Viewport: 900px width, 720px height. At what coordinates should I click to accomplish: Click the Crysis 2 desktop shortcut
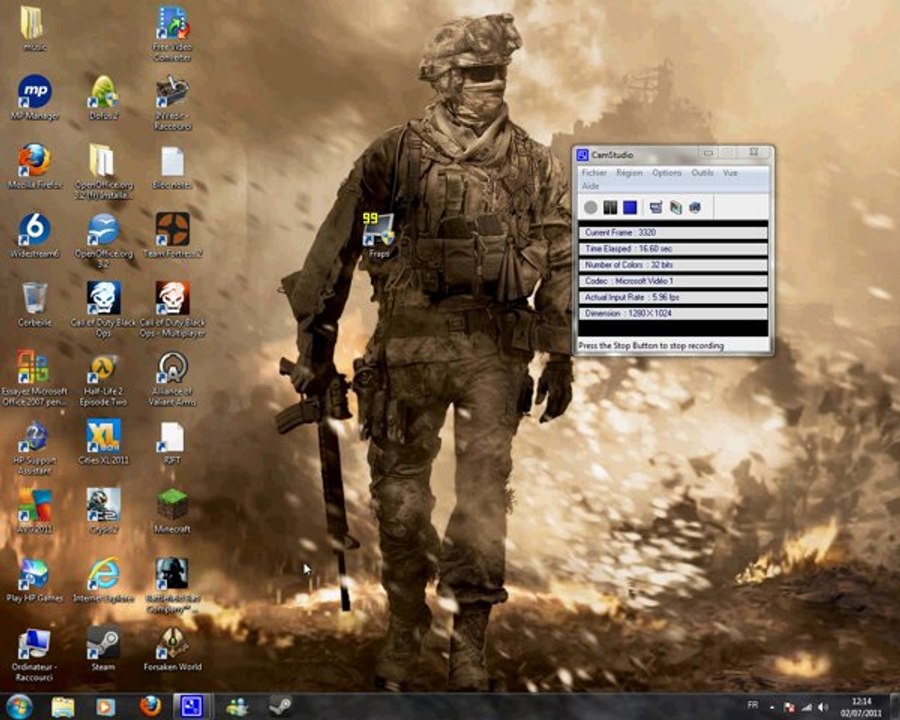[103, 511]
